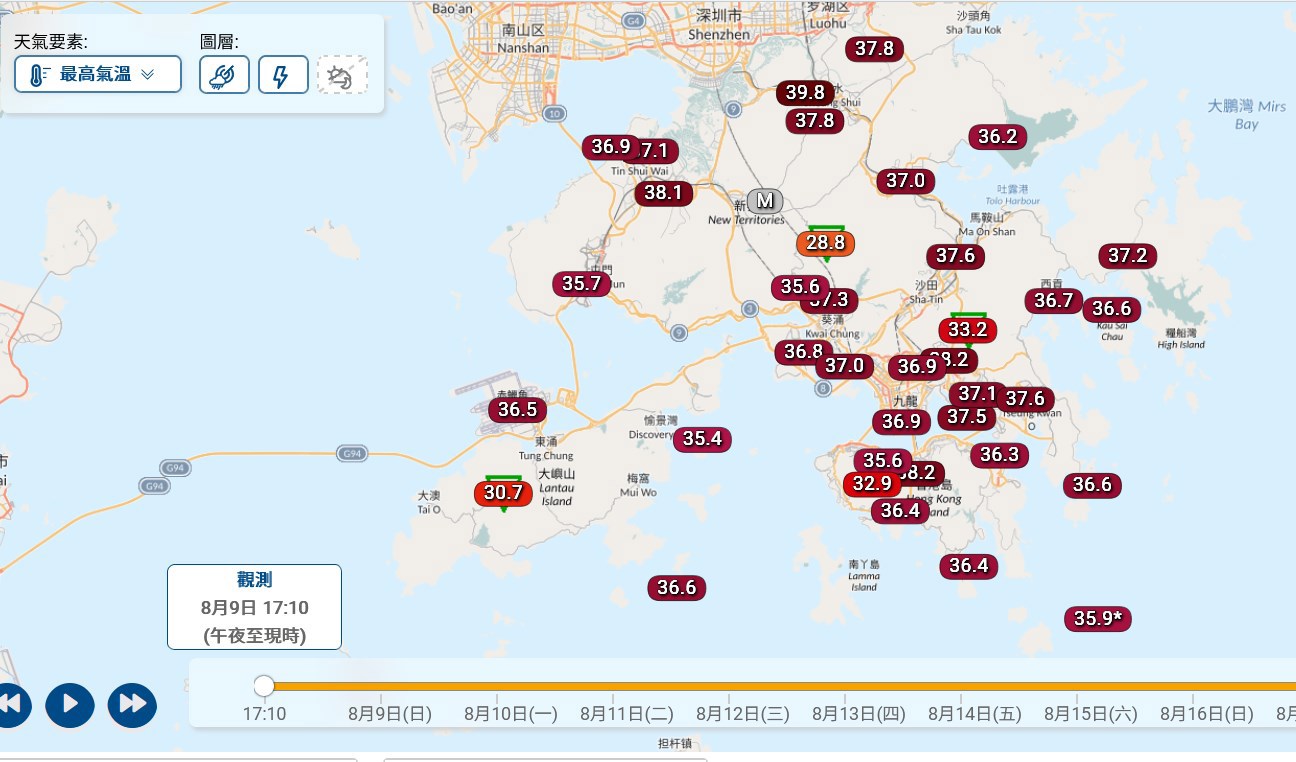
Task: Jump to 8月9日(日) on the timeline
Action: tap(390, 714)
